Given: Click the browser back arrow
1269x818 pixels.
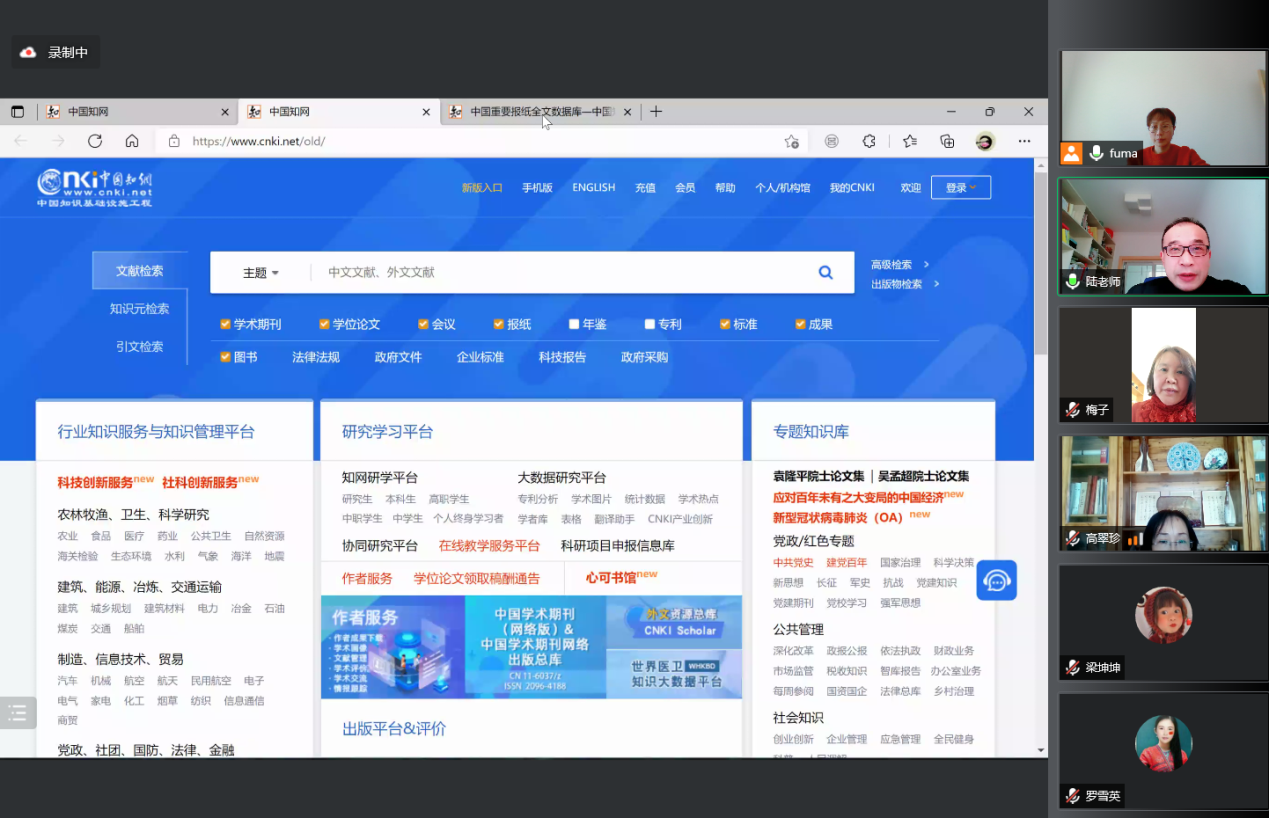Looking at the screenshot, I should click(20, 141).
